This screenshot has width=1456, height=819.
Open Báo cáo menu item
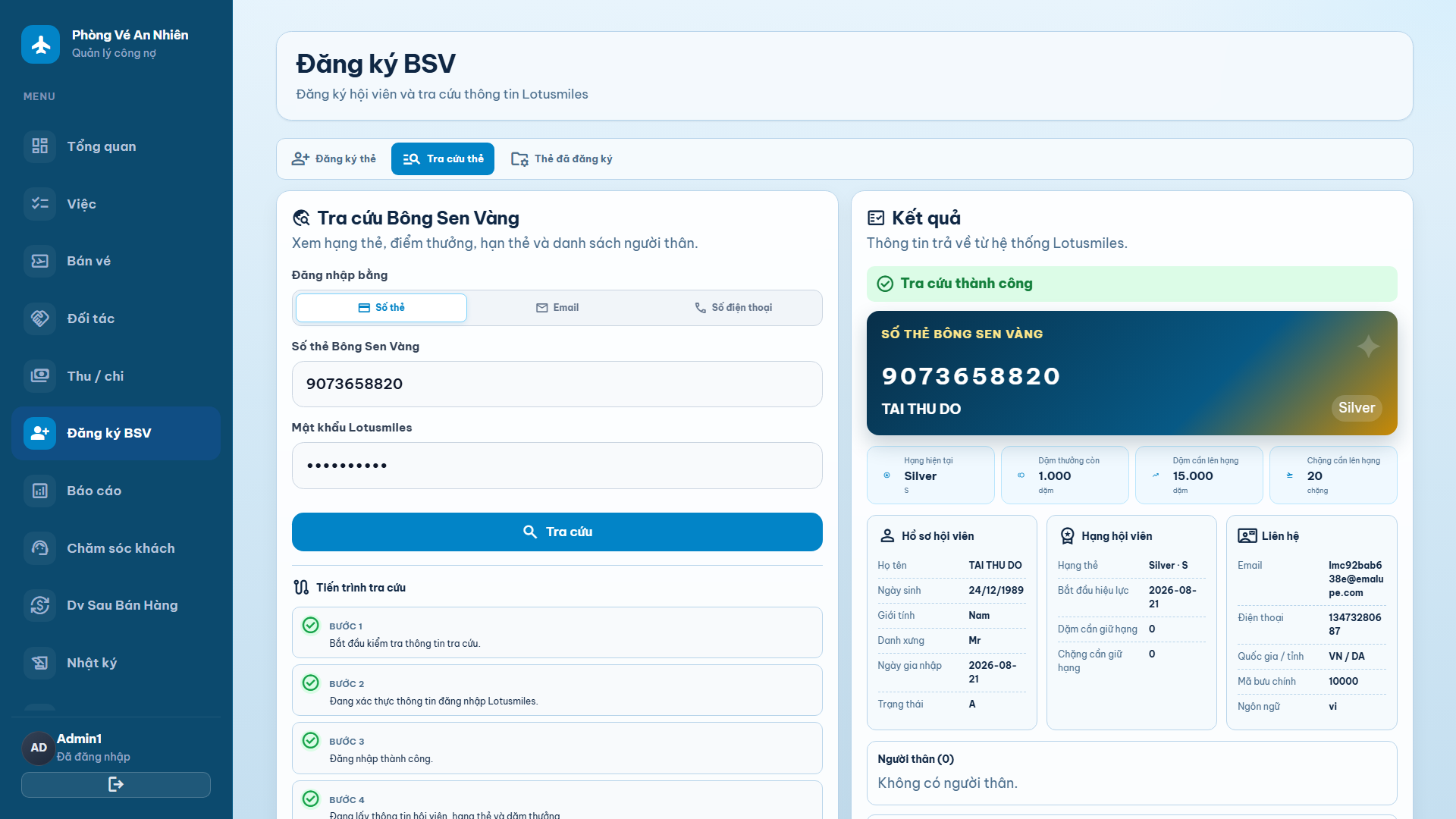pyautogui.click(x=116, y=491)
